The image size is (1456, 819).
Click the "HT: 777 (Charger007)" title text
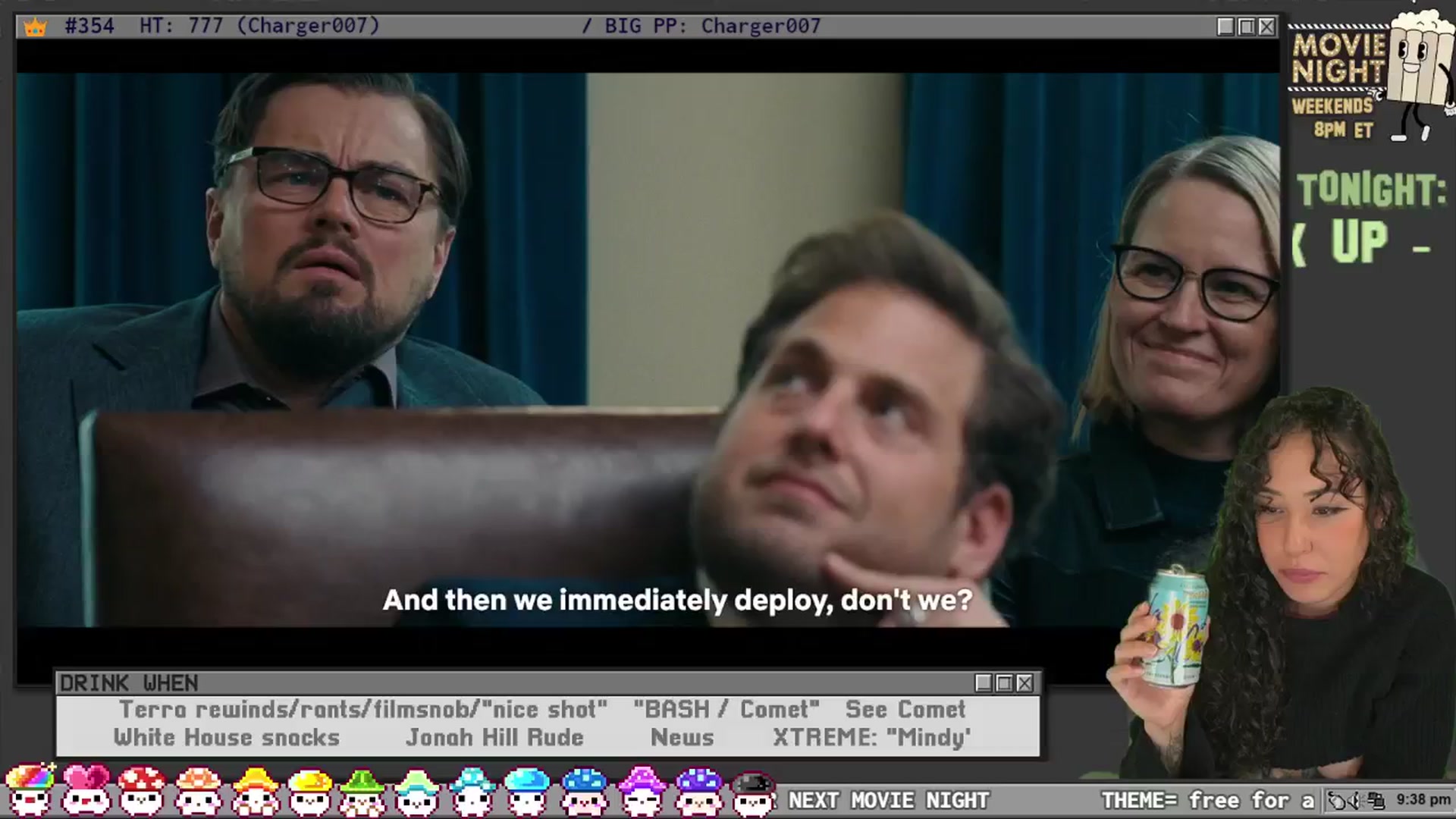(259, 26)
